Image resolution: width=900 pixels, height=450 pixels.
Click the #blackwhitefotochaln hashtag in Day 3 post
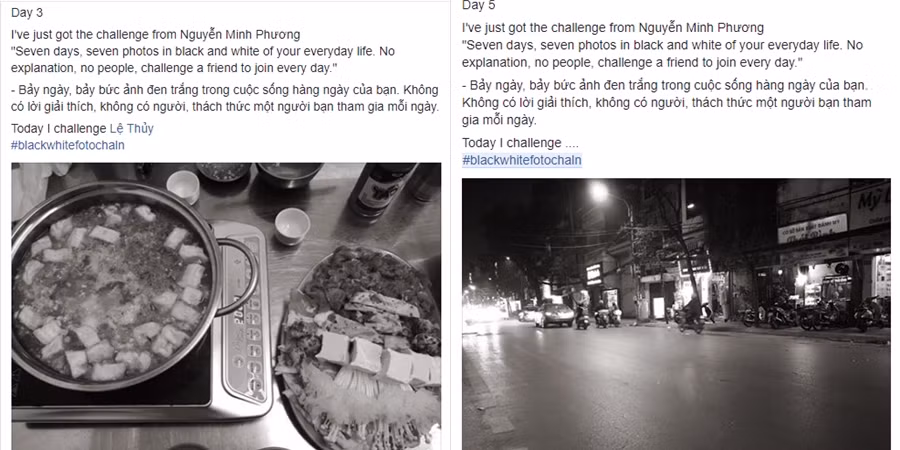(x=68, y=145)
